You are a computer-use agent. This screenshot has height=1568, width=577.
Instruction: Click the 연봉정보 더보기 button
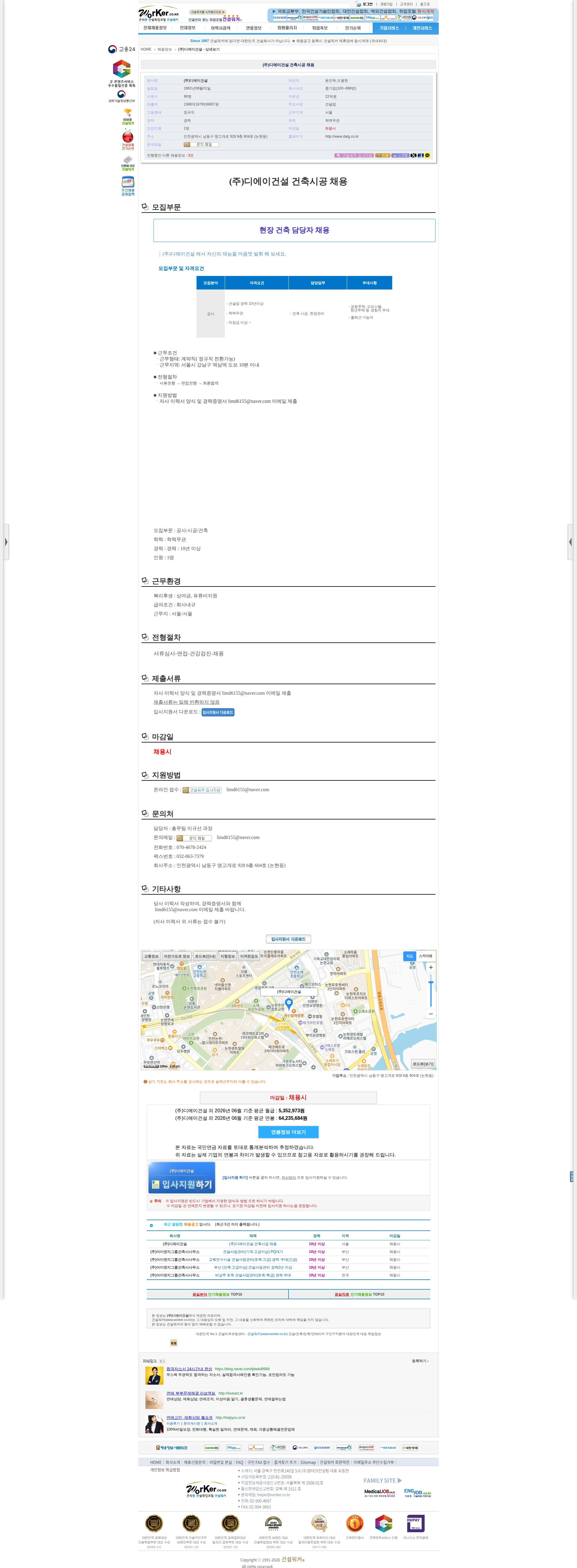tap(288, 1132)
